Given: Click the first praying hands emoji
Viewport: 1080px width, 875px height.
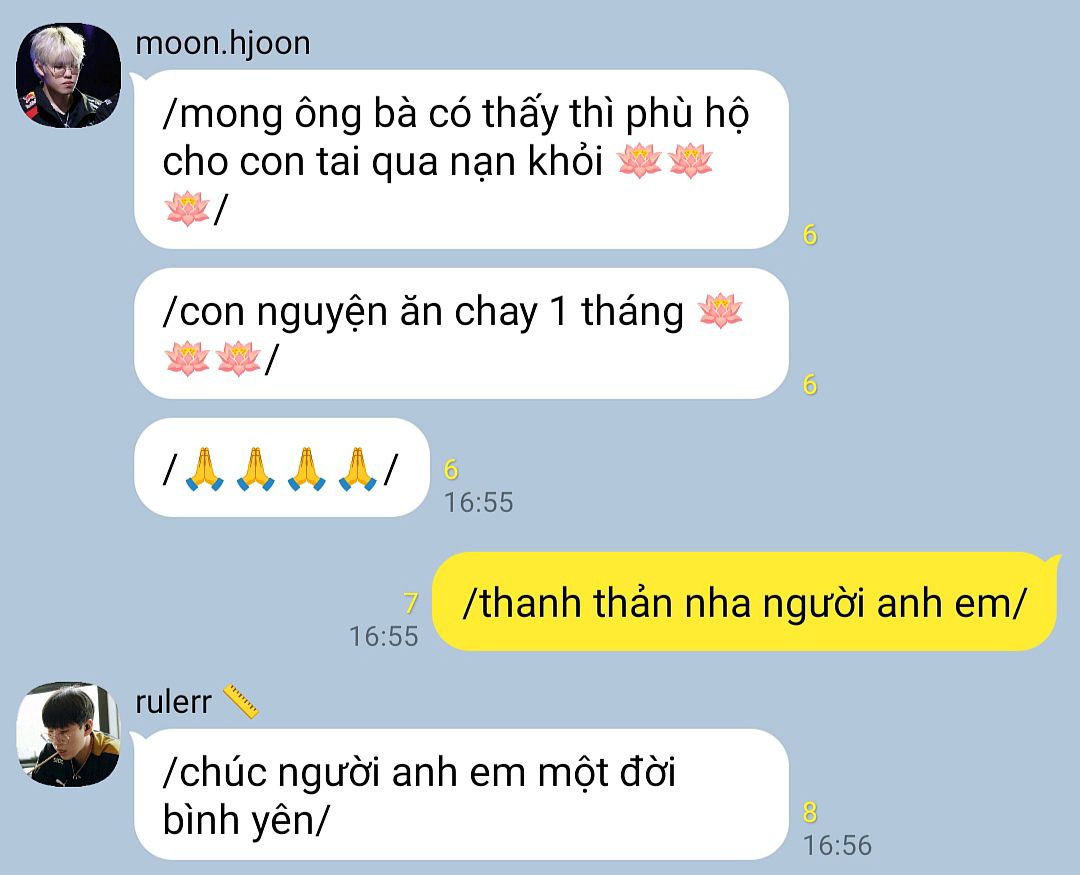Looking at the screenshot, I should pyautogui.click(x=205, y=469).
